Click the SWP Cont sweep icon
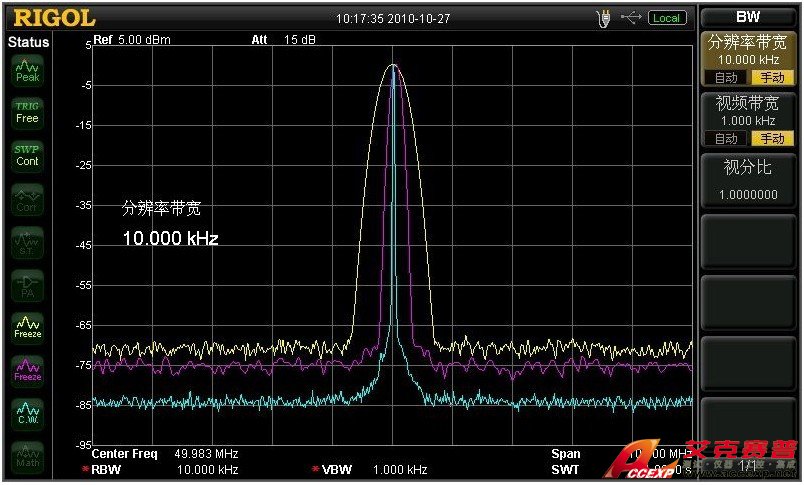This screenshot has width=804, height=485. click(x=27, y=155)
